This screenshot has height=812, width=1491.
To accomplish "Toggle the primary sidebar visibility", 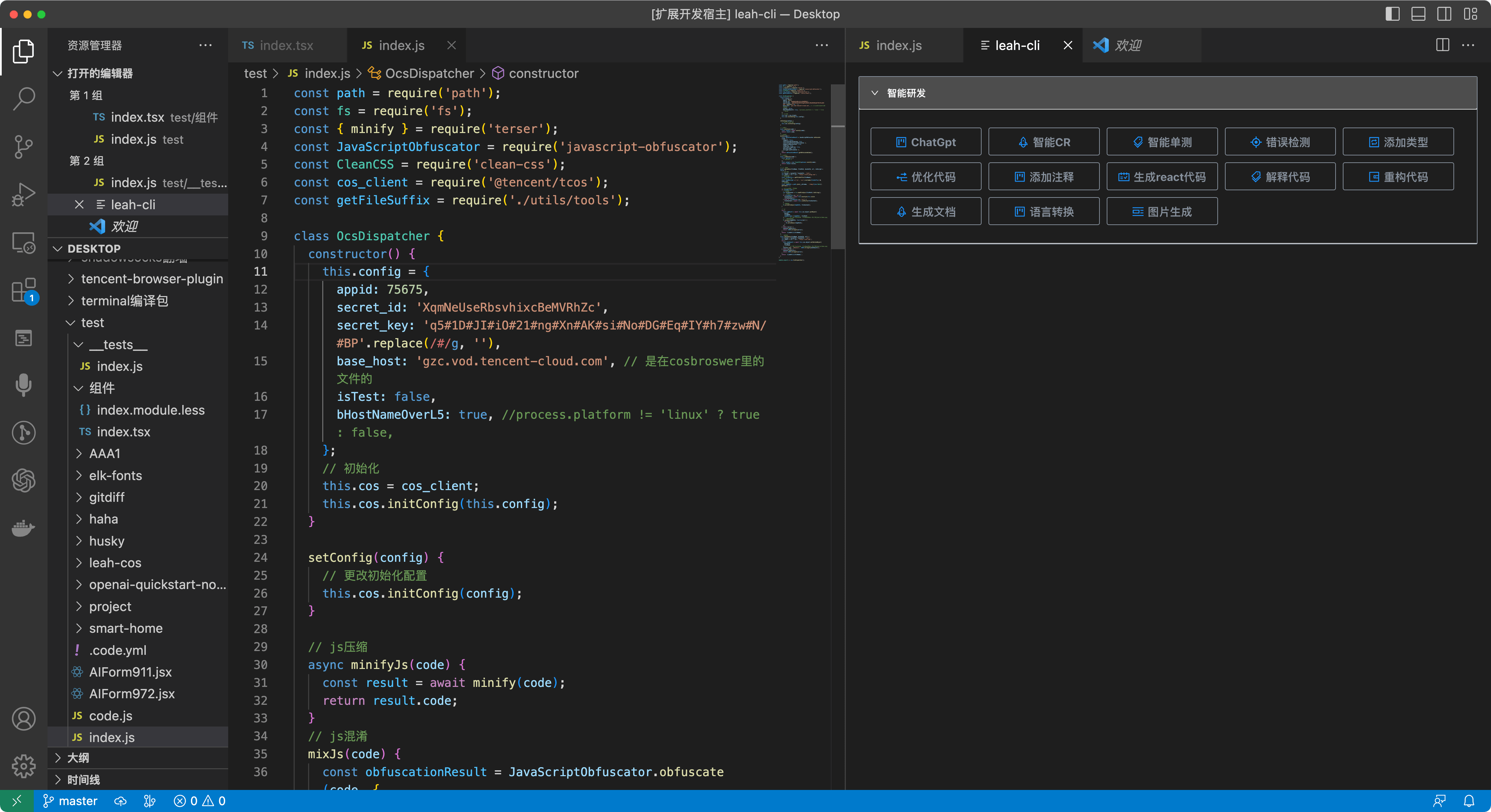I will click(x=1393, y=14).
